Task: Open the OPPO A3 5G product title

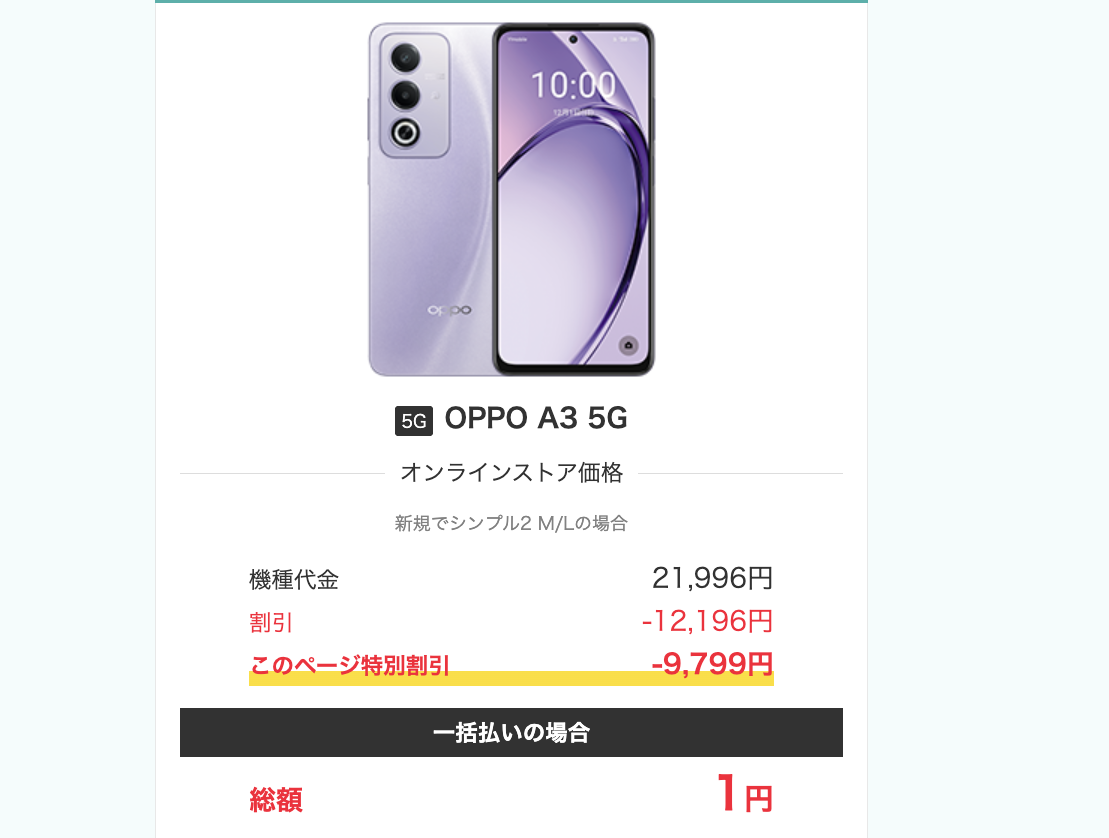Action: (536, 418)
